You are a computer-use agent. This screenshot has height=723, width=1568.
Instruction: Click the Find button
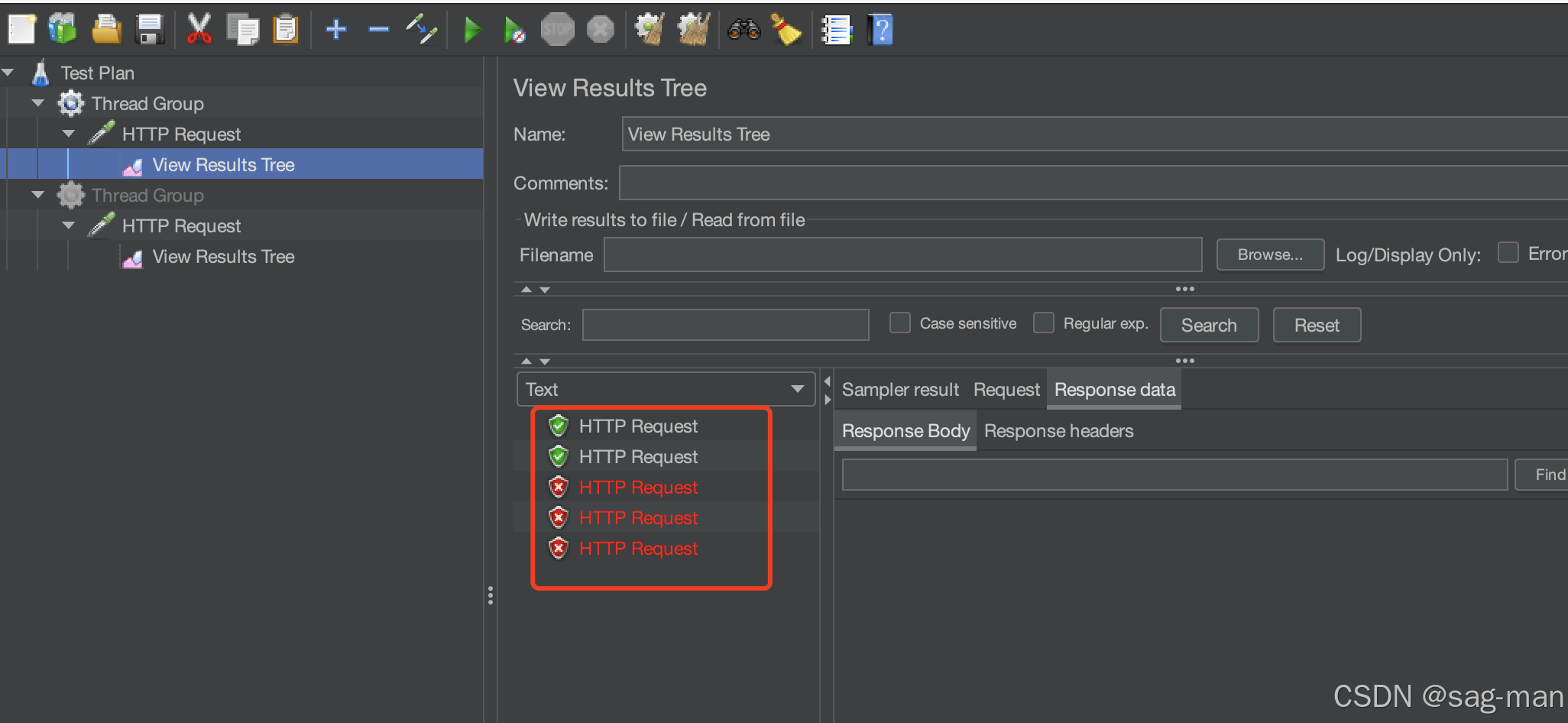point(1542,475)
